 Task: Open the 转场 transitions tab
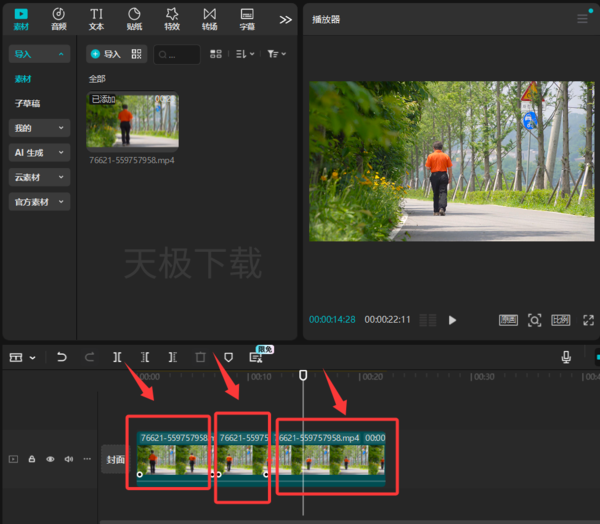click(x=210, y=19)
